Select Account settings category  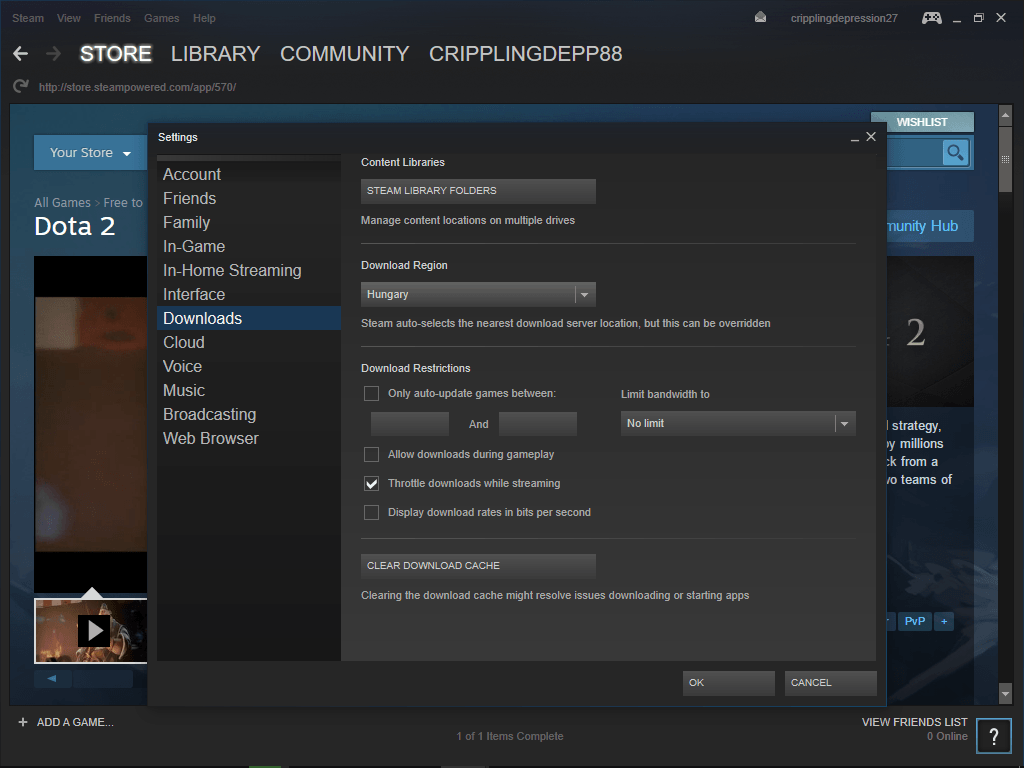click(249, 174)
